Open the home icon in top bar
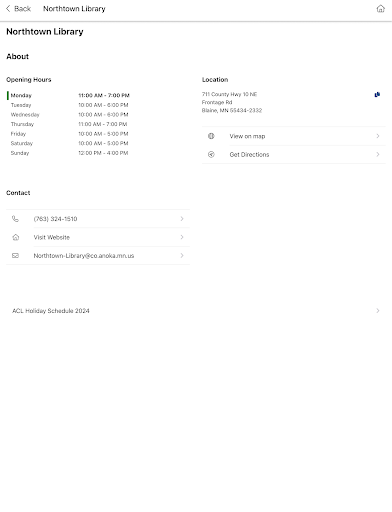 coord(380,9)
